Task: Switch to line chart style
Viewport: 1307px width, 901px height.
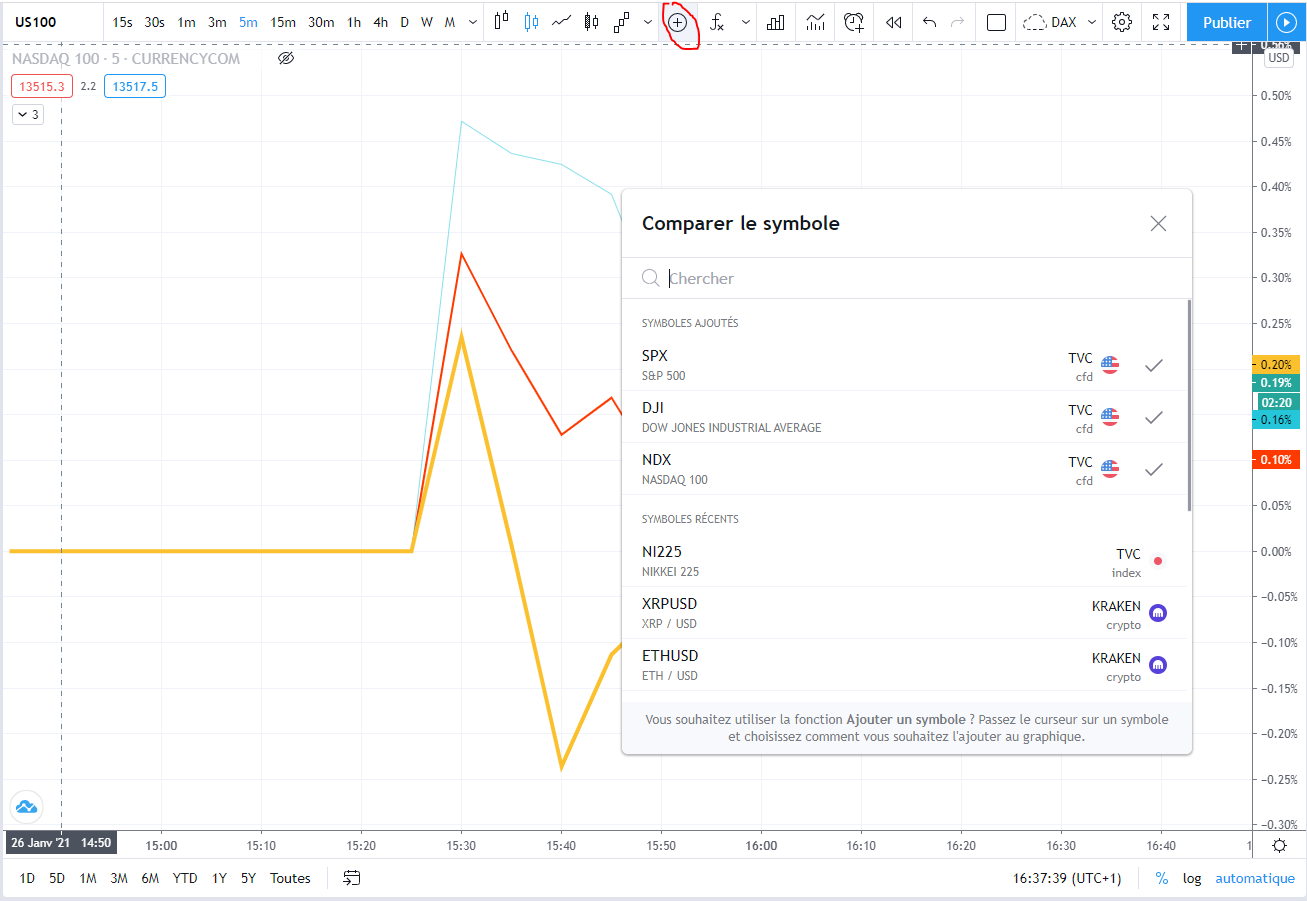Action: click(x=562, y=22)
